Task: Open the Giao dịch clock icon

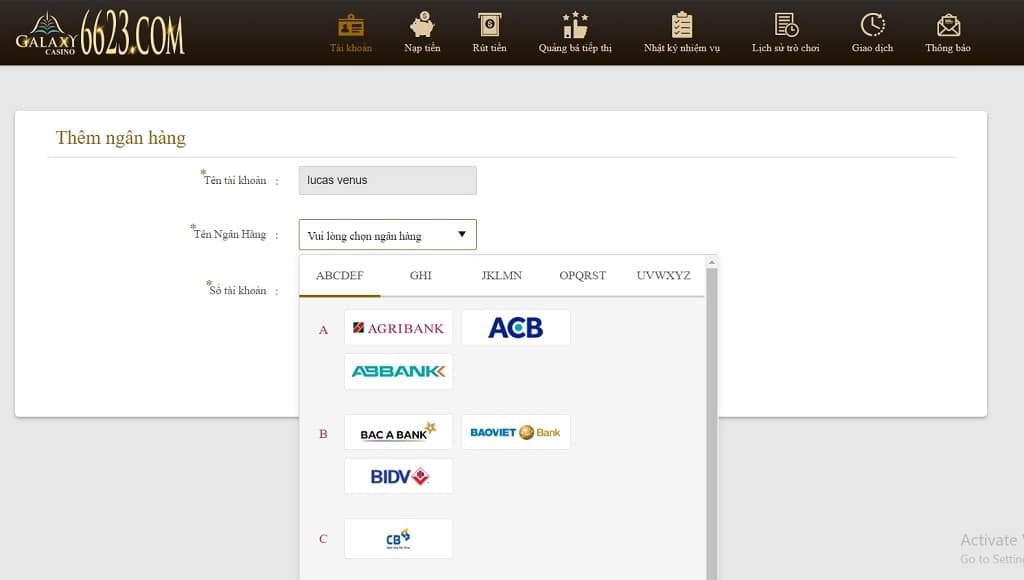Action: click(872, 25)
